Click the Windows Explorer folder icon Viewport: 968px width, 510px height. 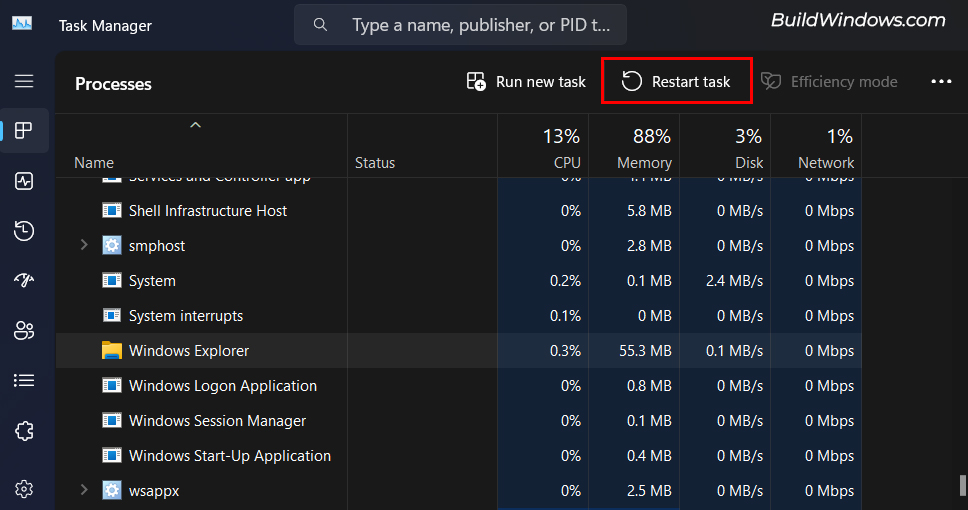tap(112, 350)
